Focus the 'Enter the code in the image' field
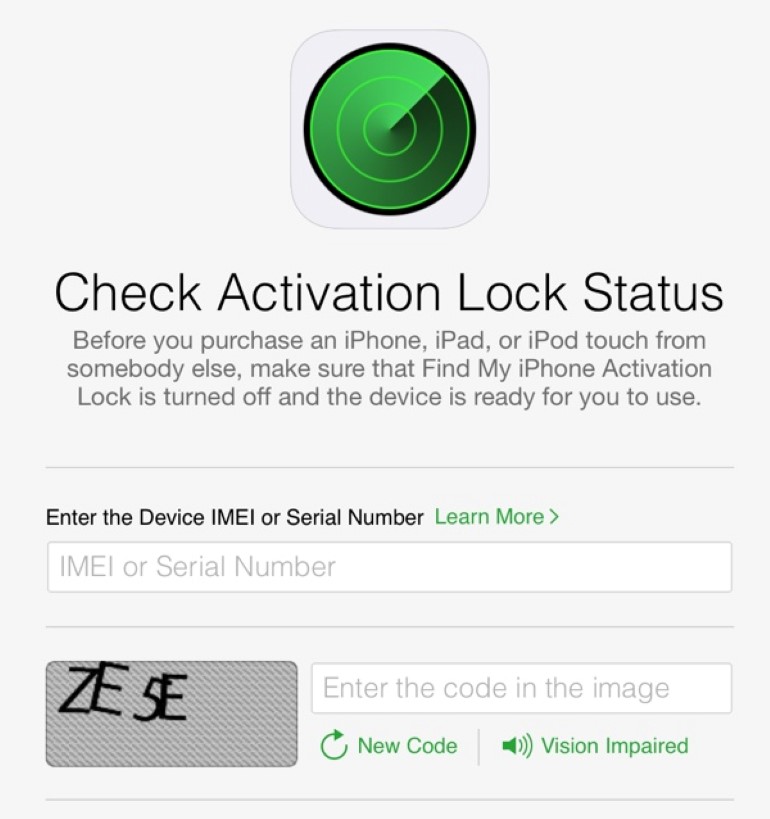This screenshot has width=770, height=819. pos(522,688)
